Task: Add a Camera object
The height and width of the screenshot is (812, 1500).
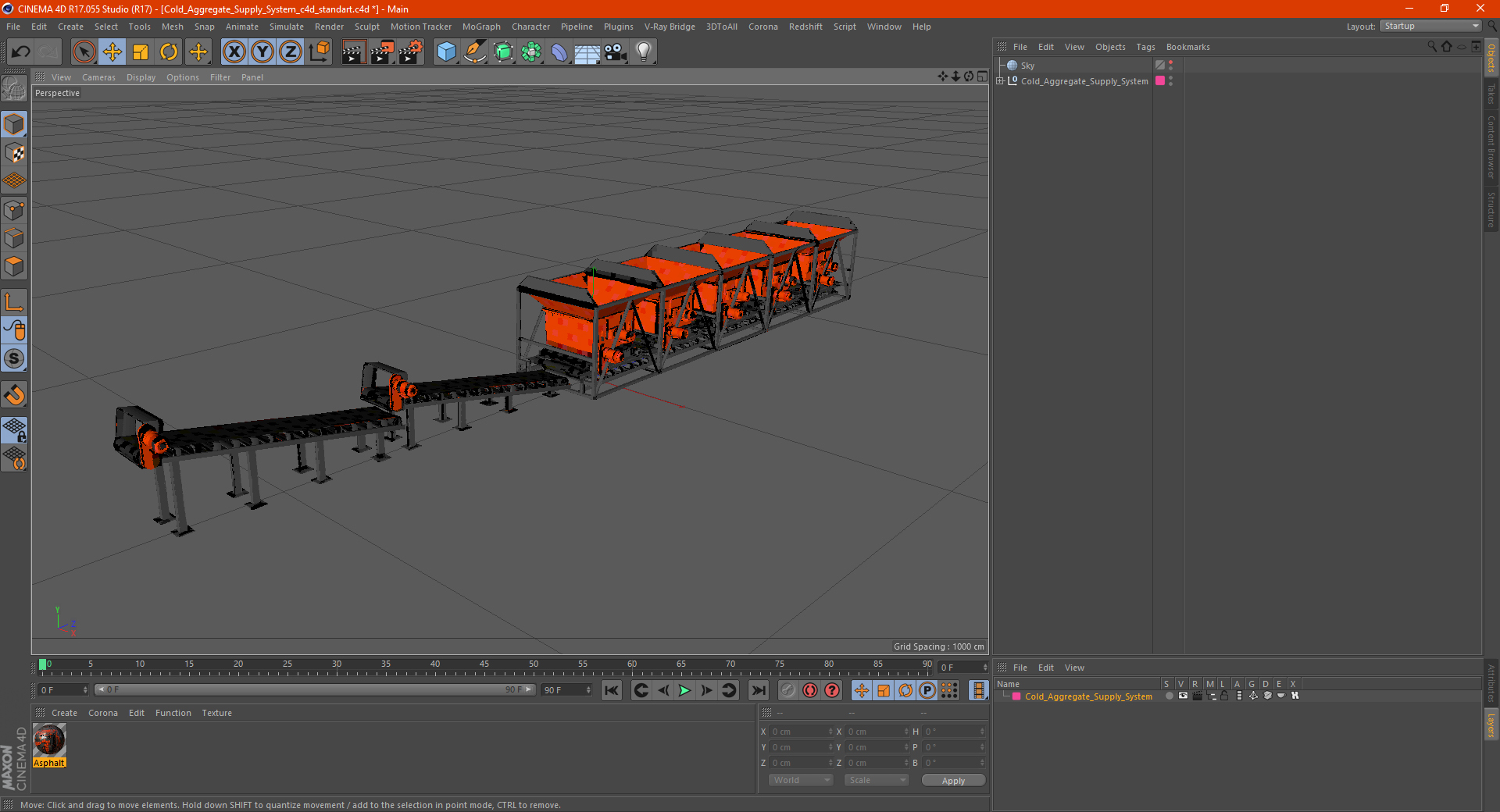Action: pyautogui.click(x=616, y=52)
